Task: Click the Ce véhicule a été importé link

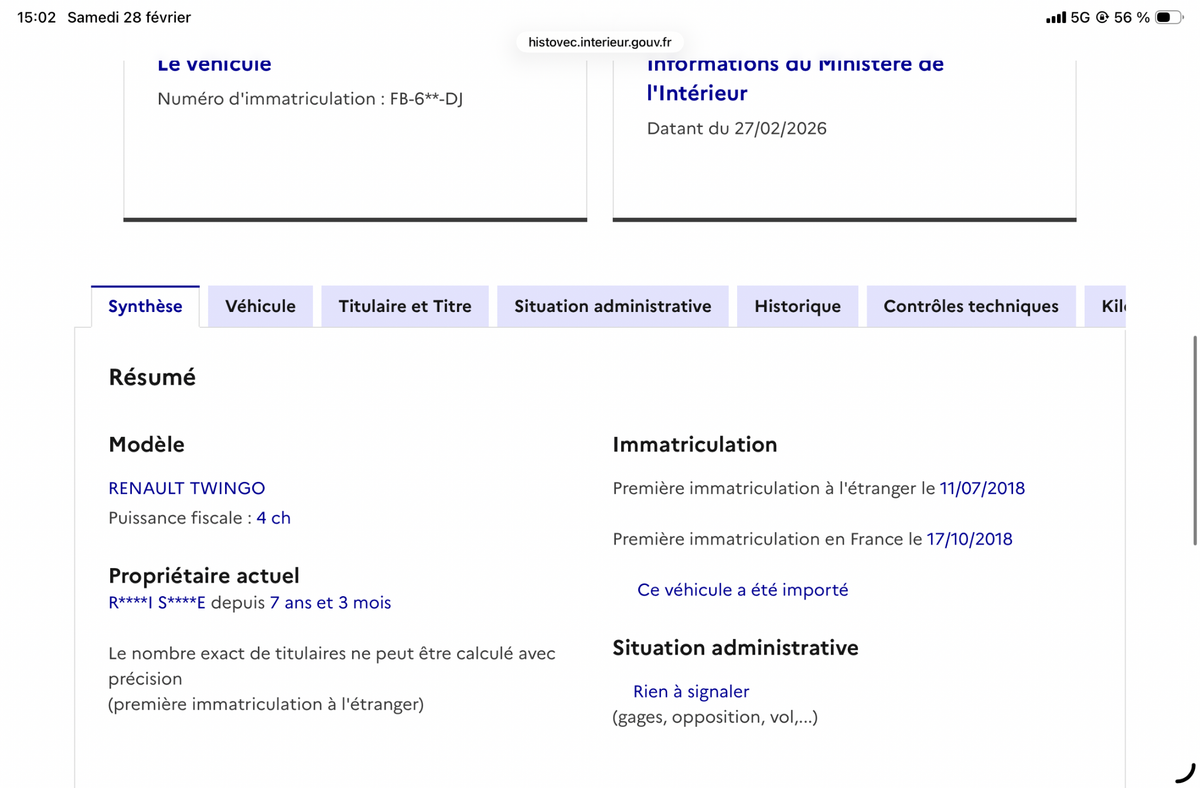Action: pyautogui.click(x=743, y=589)
